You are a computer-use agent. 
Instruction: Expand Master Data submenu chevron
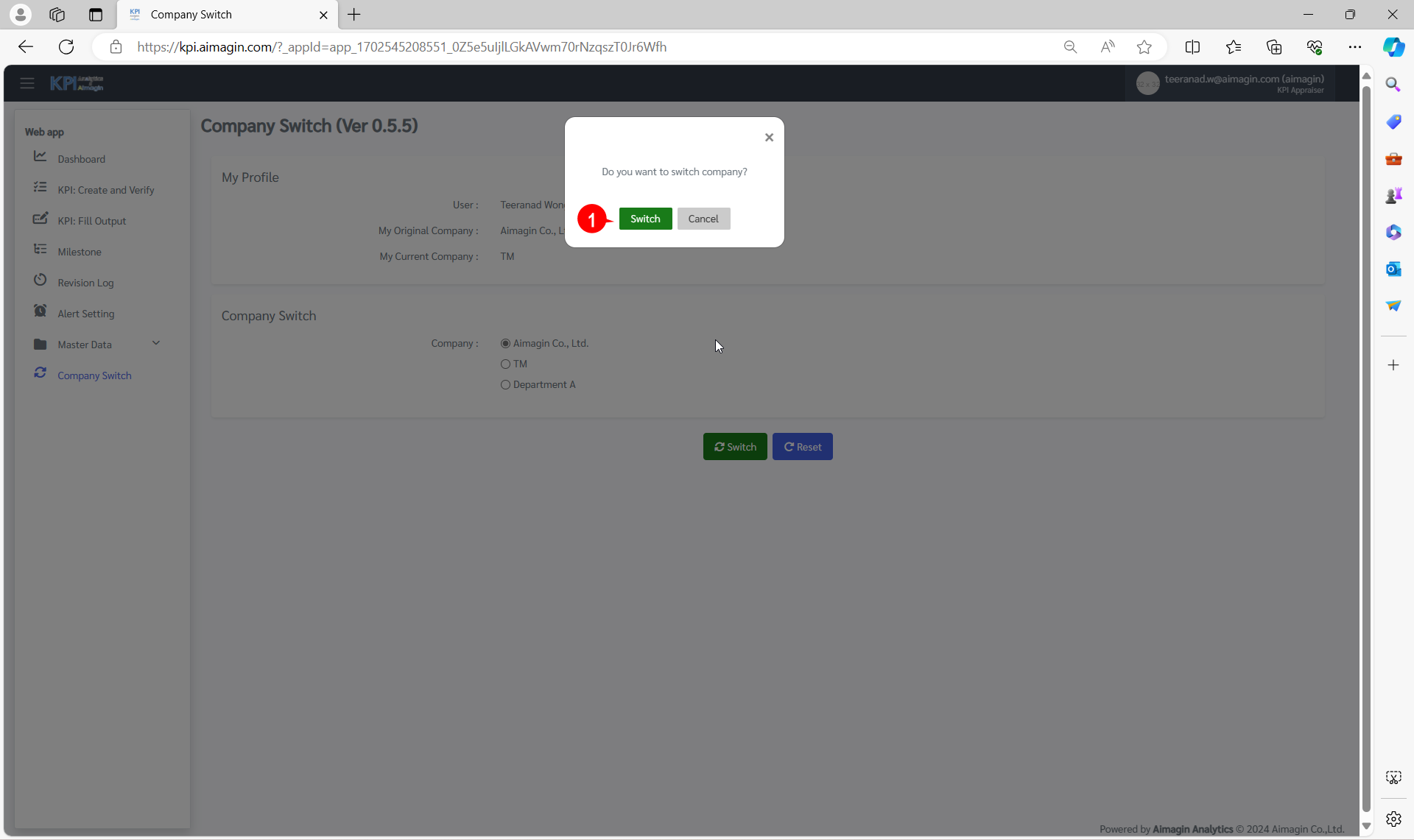[x=156, y=343]
